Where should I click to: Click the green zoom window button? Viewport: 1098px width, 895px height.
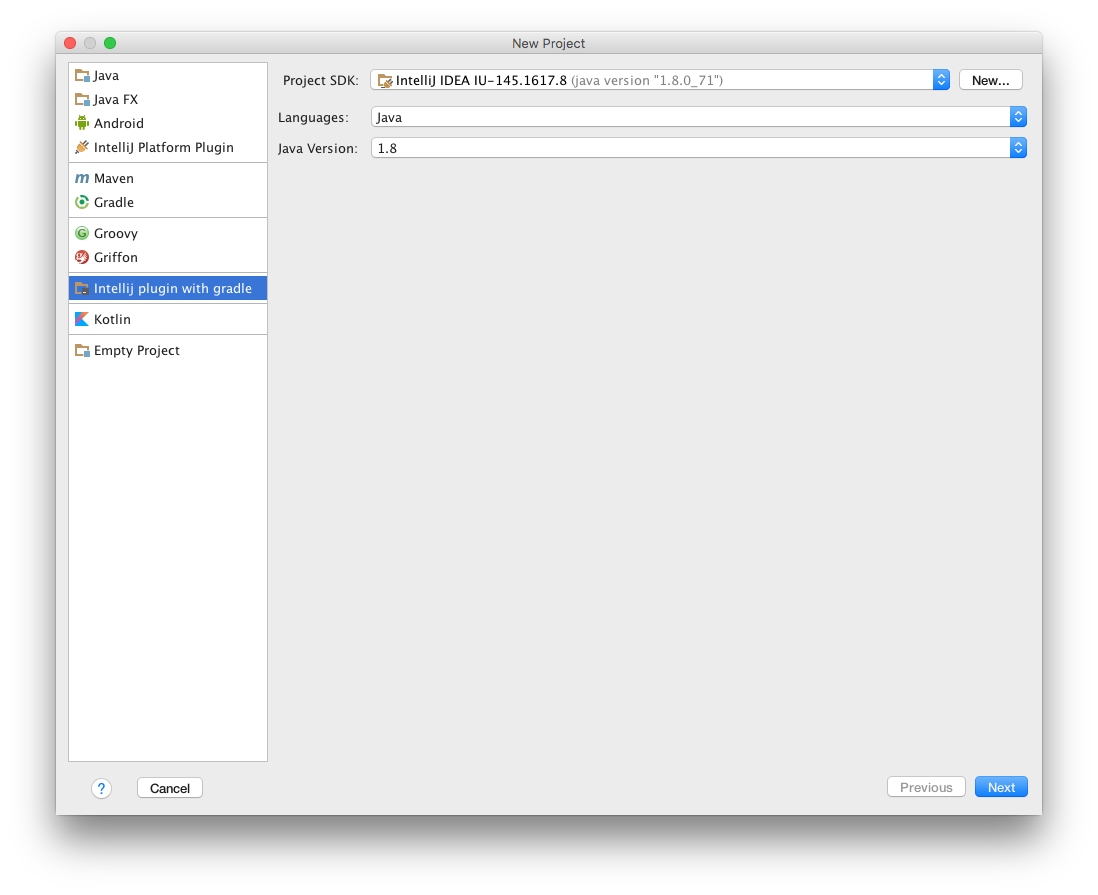[110, 43]
